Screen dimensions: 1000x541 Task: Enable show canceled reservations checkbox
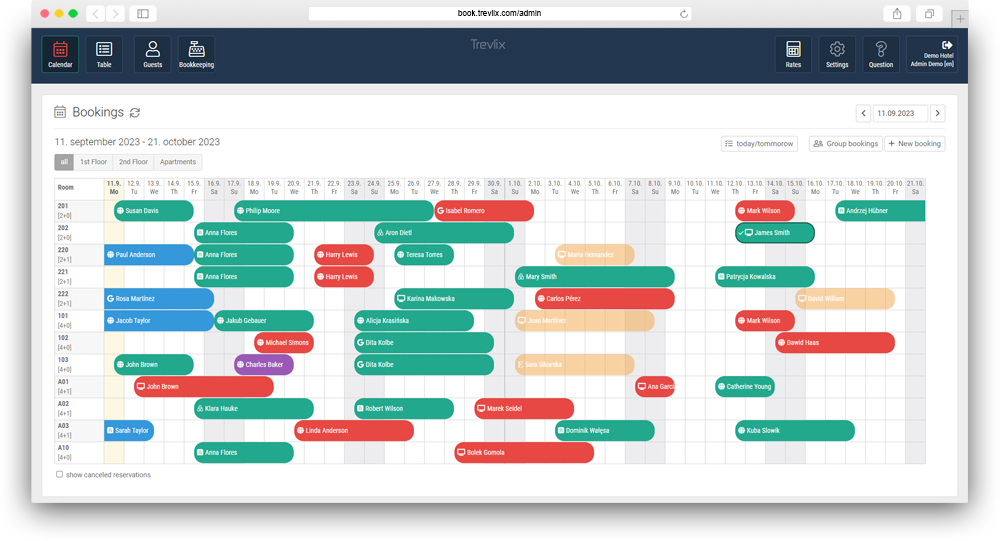pyautogui.click(x=60, y=475)
